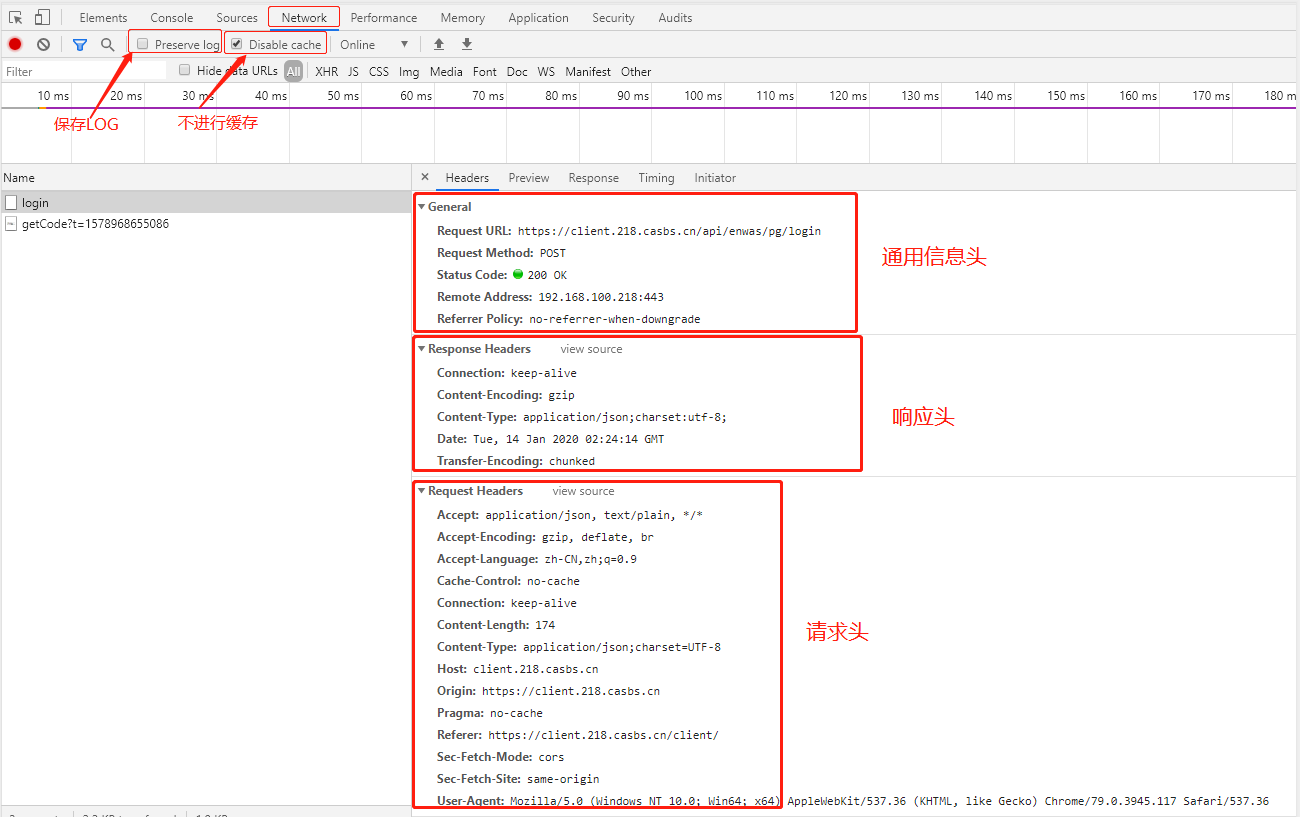Image resolution: width=1300 pixels, height=817 pixels.
Task: Click the Name column header
Action: pos(205,177)
